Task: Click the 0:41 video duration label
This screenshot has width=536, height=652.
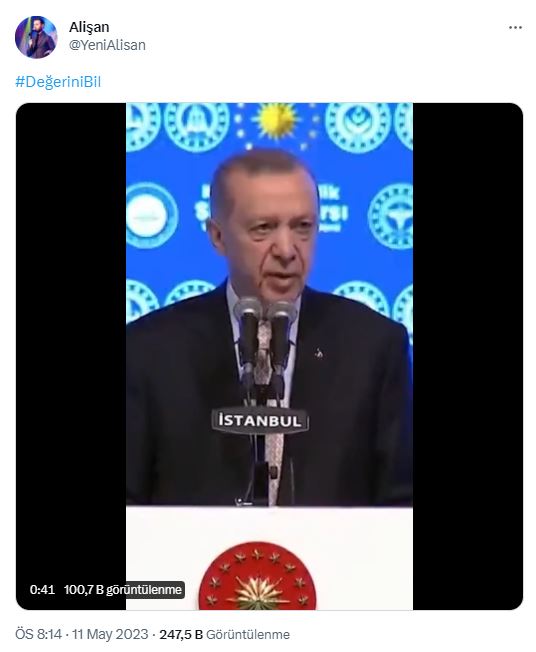Action: (x=42, y=590)
